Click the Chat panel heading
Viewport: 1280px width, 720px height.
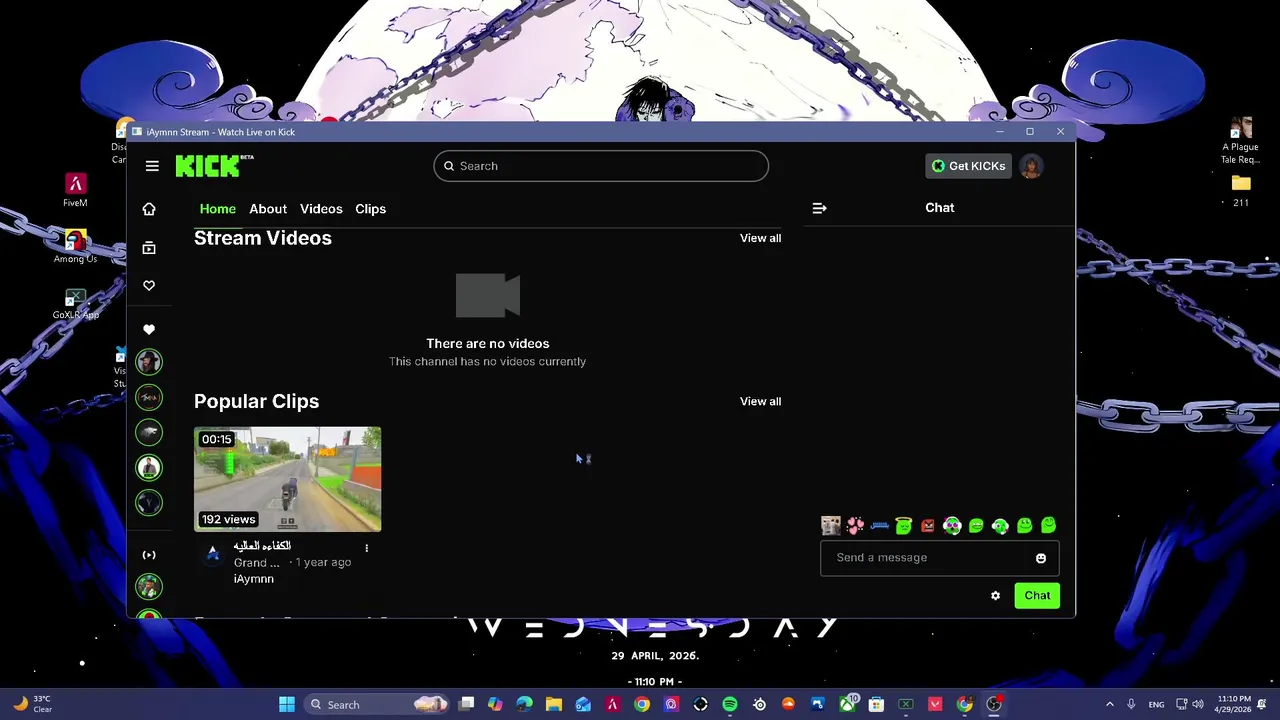point(940,208)
